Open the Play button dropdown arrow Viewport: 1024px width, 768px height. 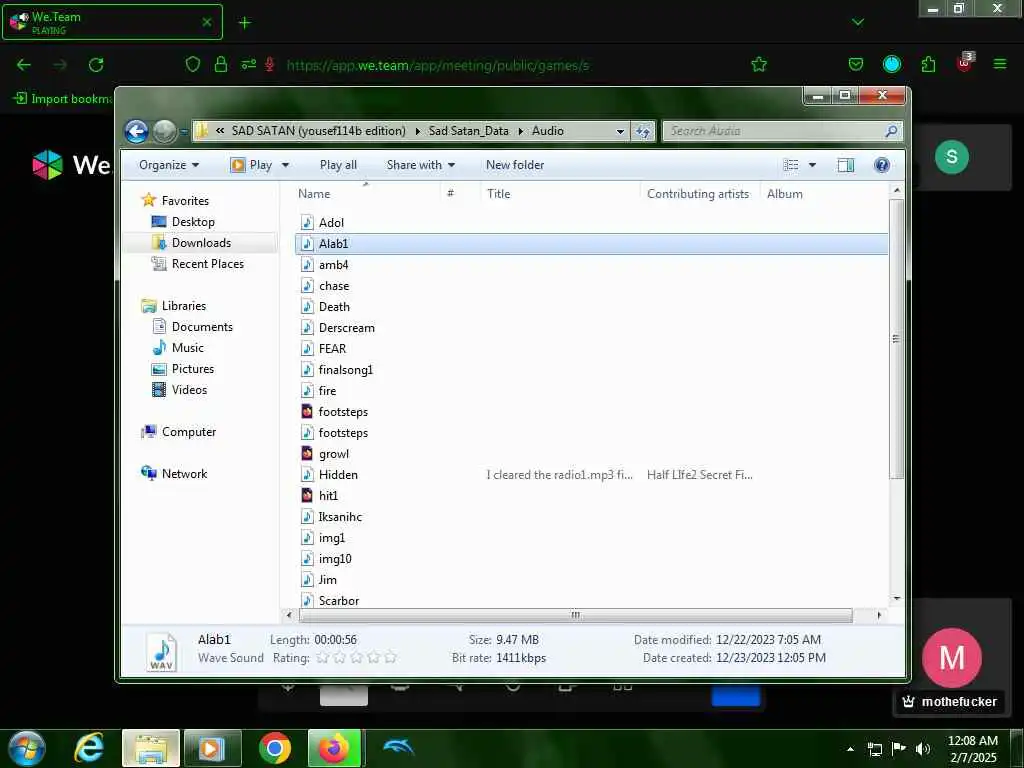[285, 165]
